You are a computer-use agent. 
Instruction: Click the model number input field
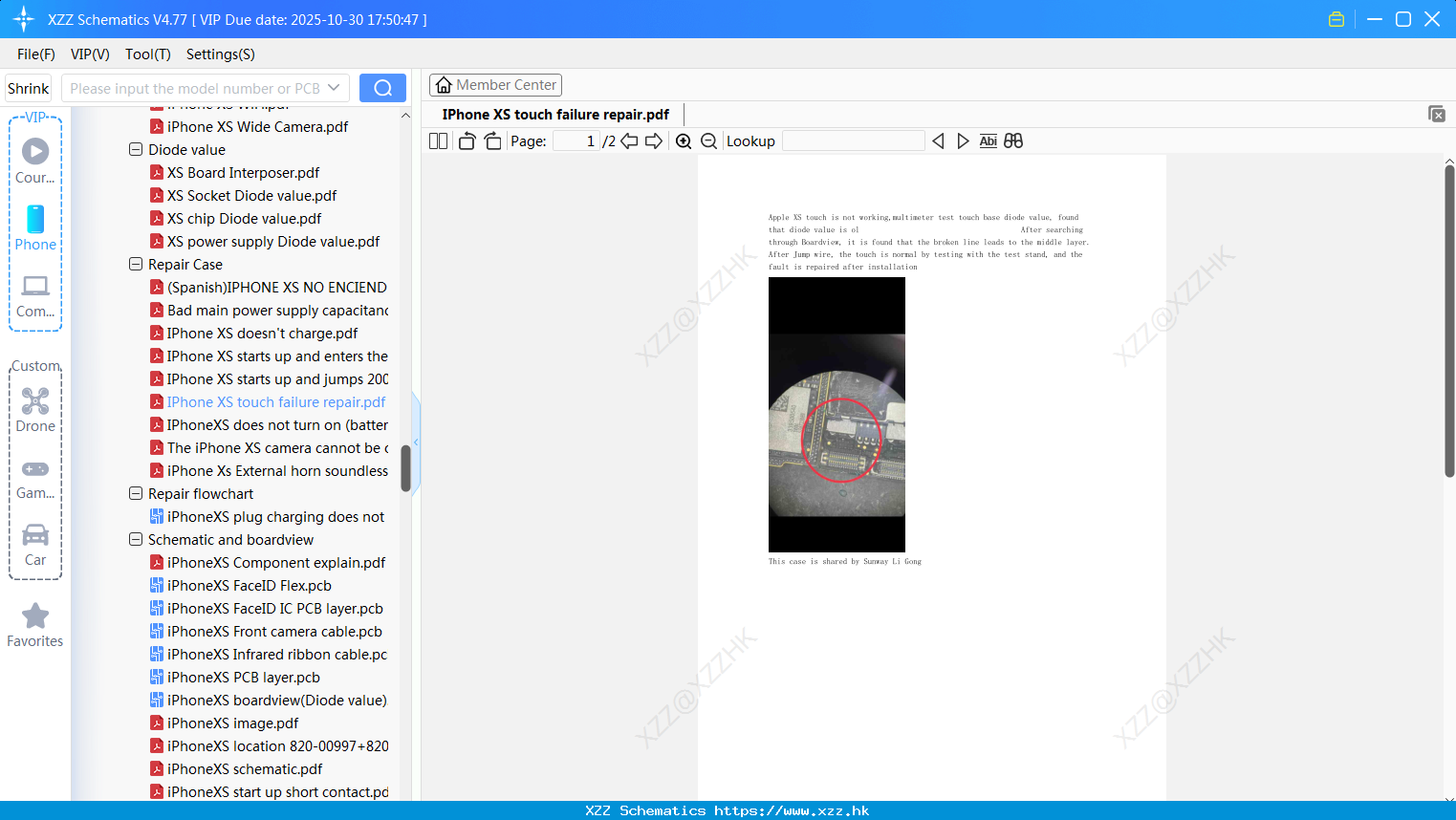[194, 88]
